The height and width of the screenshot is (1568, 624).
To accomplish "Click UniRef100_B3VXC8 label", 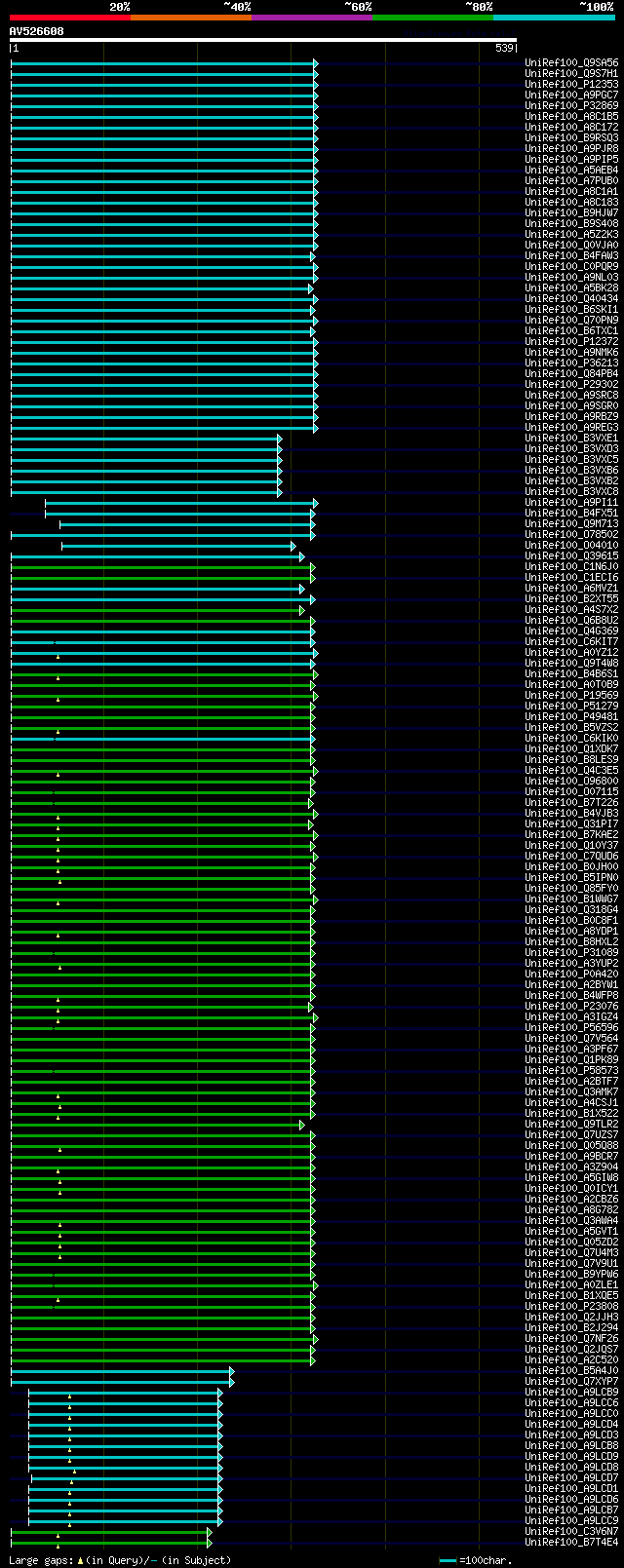I will [x=571, y=492].
